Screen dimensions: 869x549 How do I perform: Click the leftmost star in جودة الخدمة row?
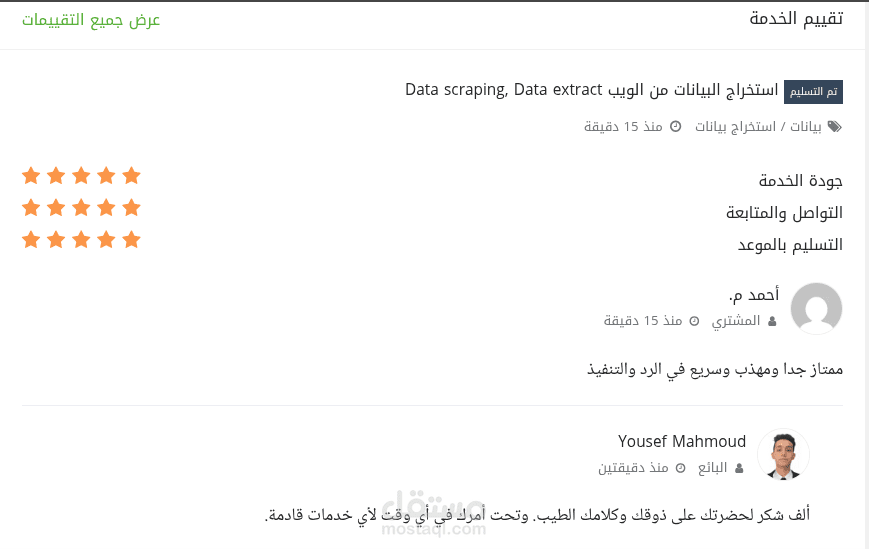[31, 176]
